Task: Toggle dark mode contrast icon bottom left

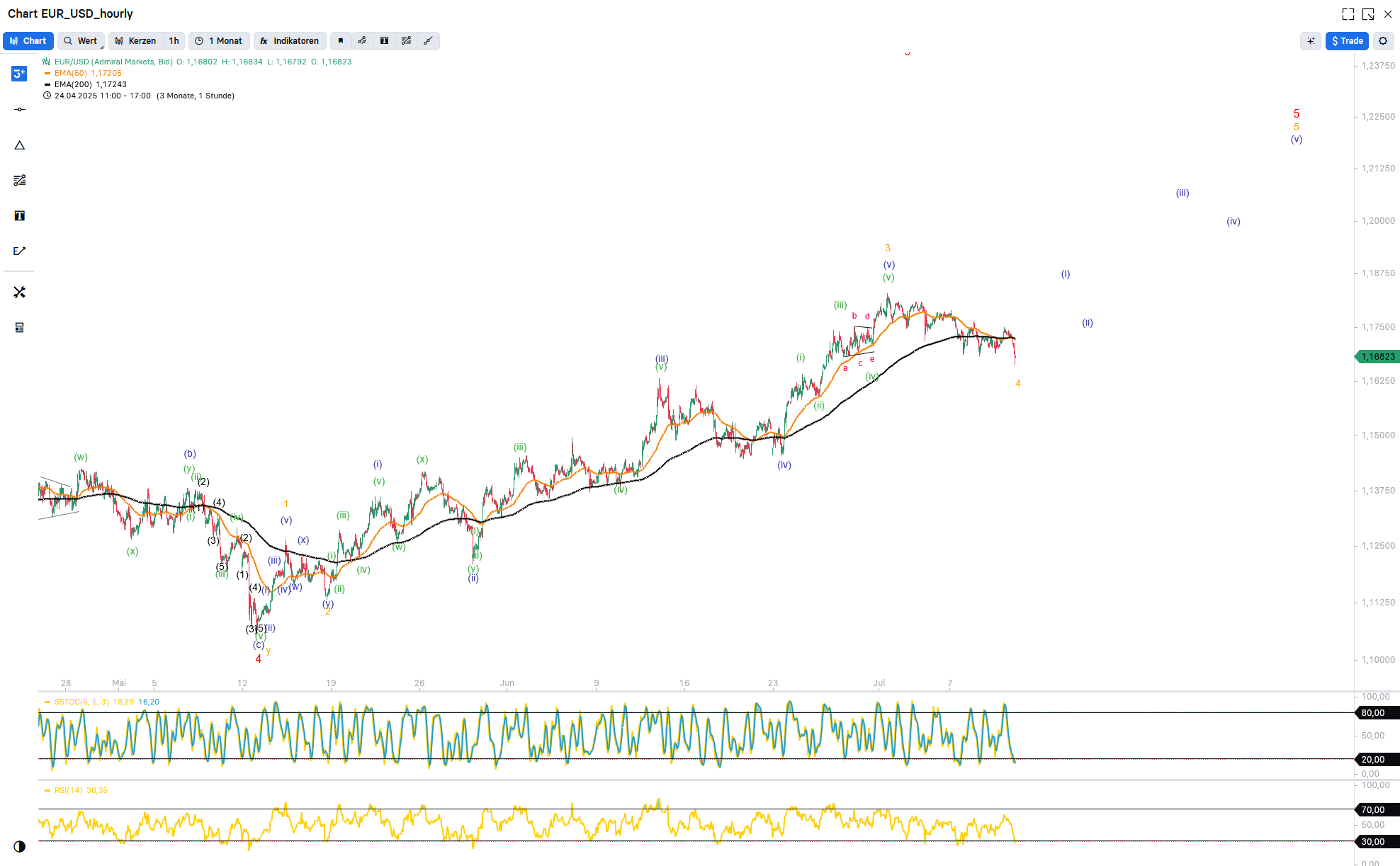Action: point(19,846)
